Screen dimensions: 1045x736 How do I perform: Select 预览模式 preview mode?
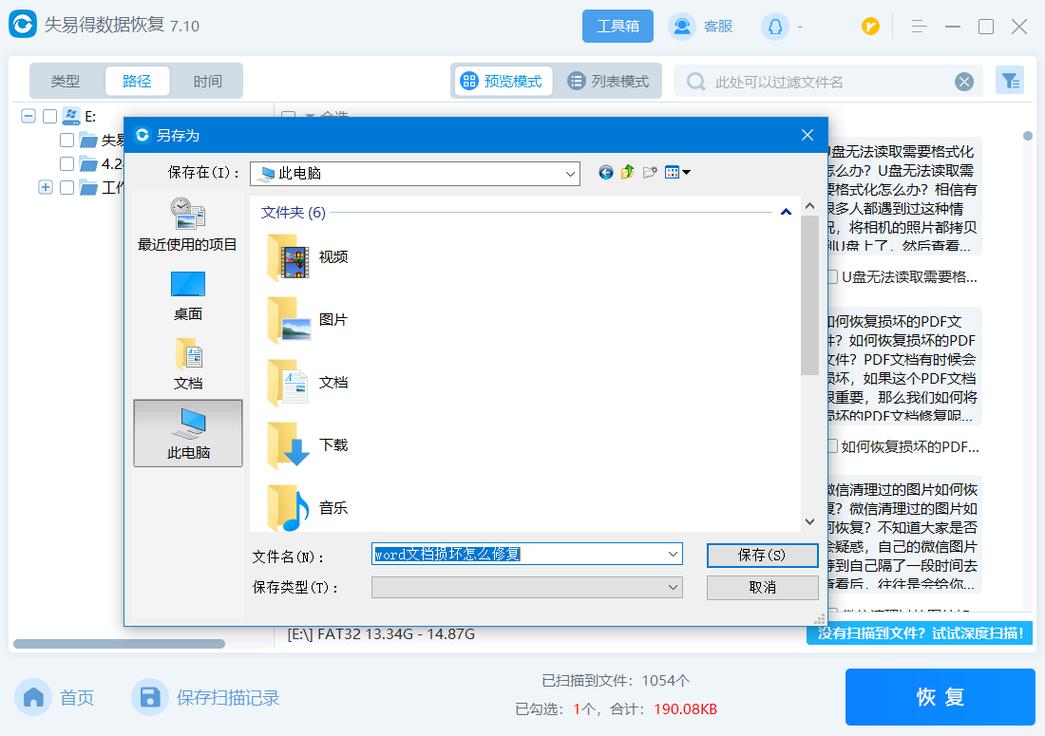(x=503, y=81)
